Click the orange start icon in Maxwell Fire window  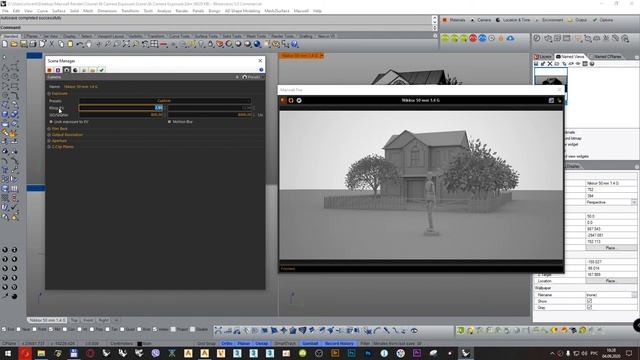click(x=283, y=100)
